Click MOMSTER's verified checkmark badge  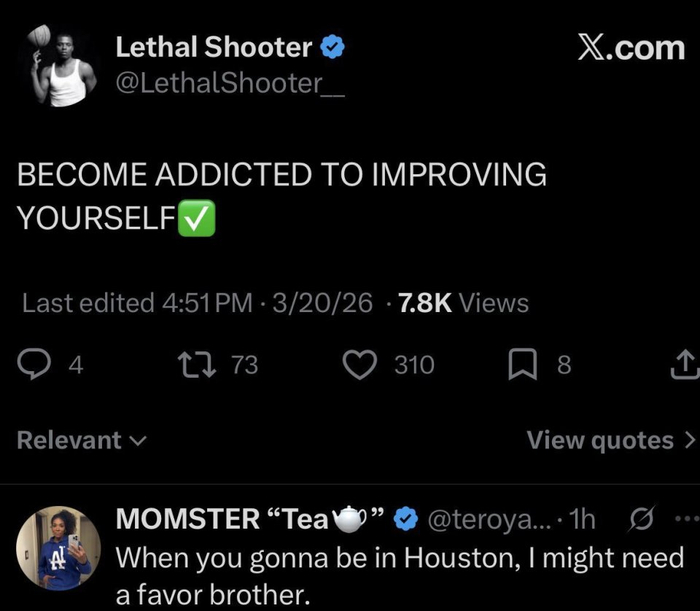(x=405, y=519)
